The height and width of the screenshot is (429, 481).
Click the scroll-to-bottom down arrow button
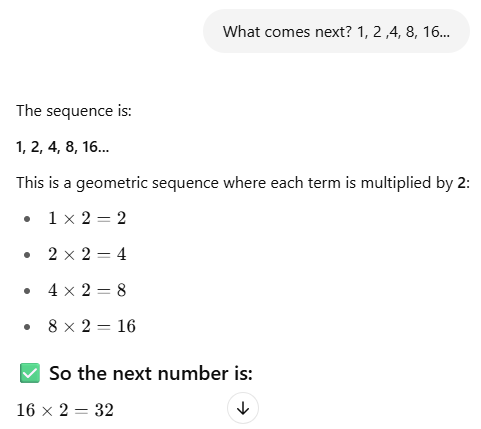[243, 408]
